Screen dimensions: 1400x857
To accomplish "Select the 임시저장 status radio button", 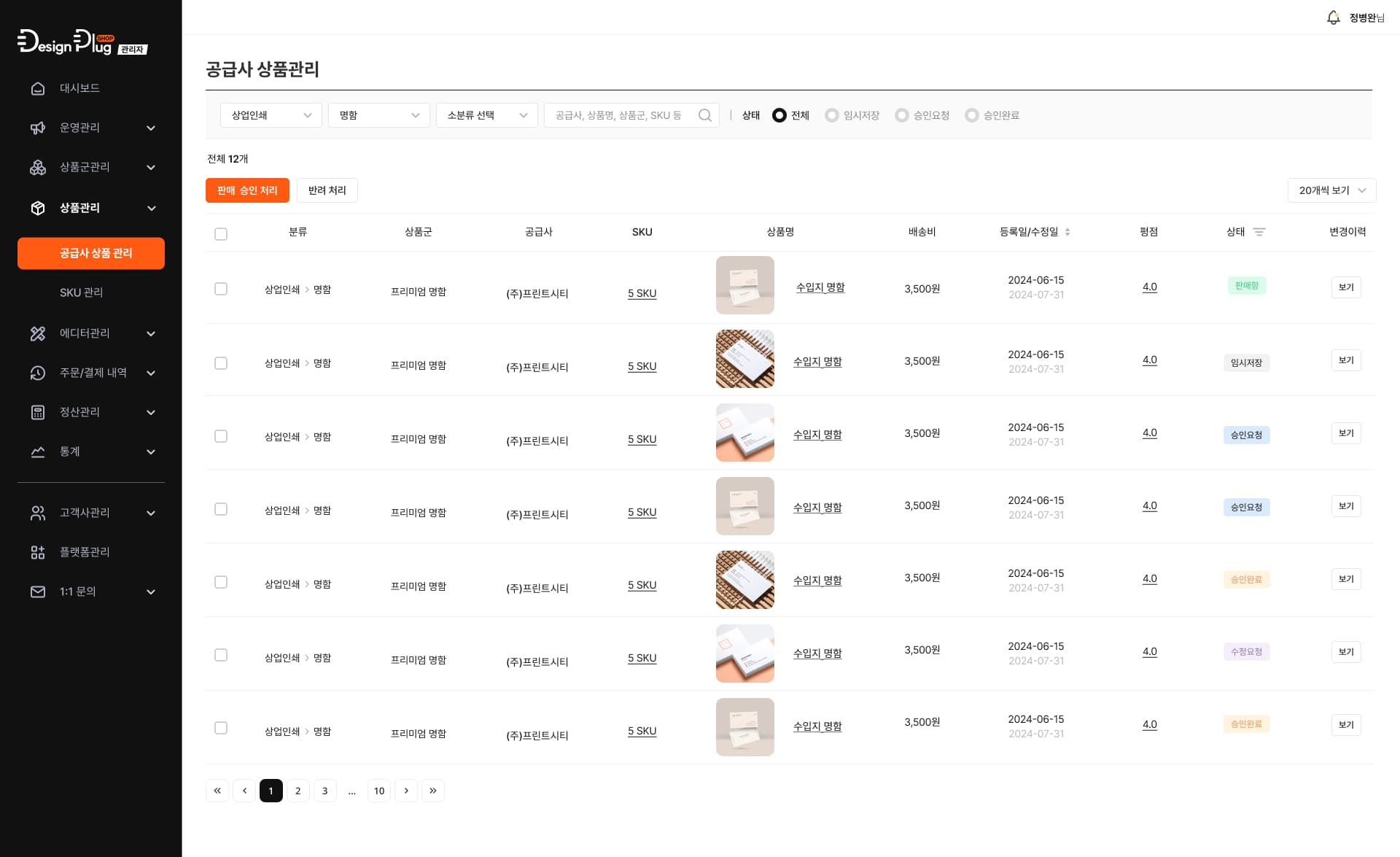I will click(x=831, y=115).
